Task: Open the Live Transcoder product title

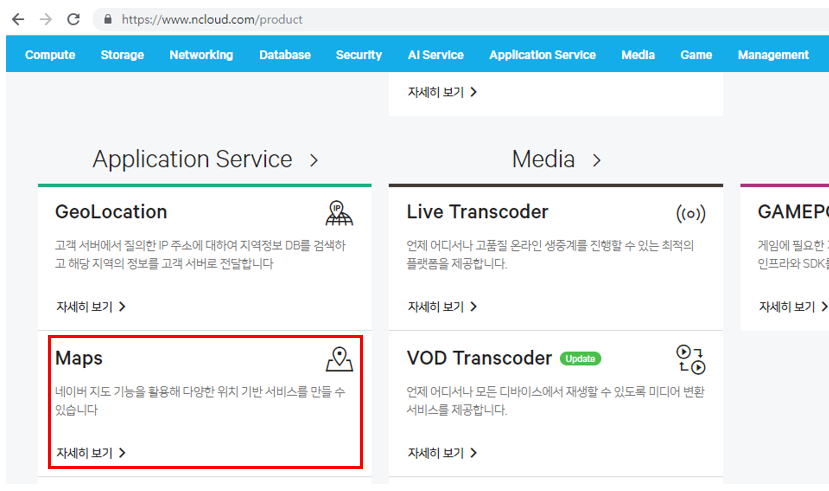Action: click(x=477, y=212)
